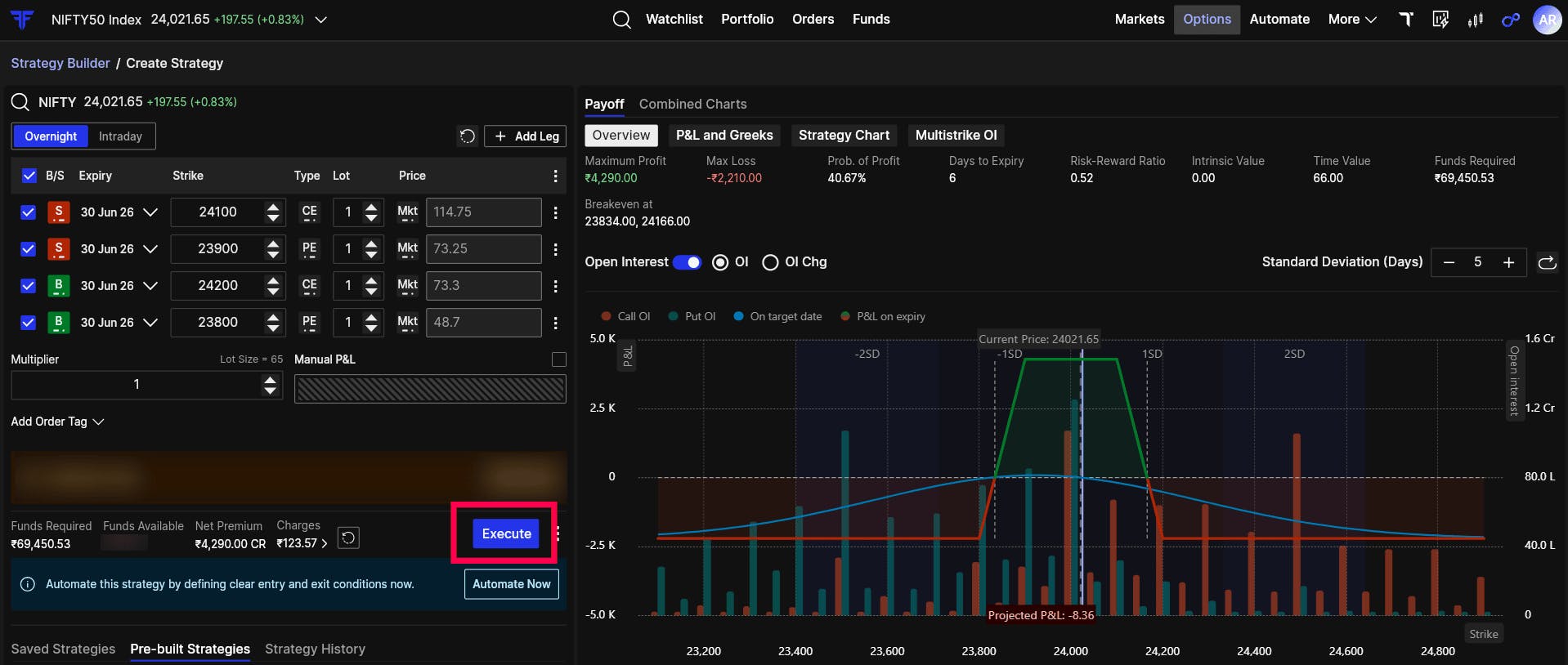The height and width of the screenshot is (665, 1568).
Task: Switch to Intraday mode
Action: [x=120, y=136]
